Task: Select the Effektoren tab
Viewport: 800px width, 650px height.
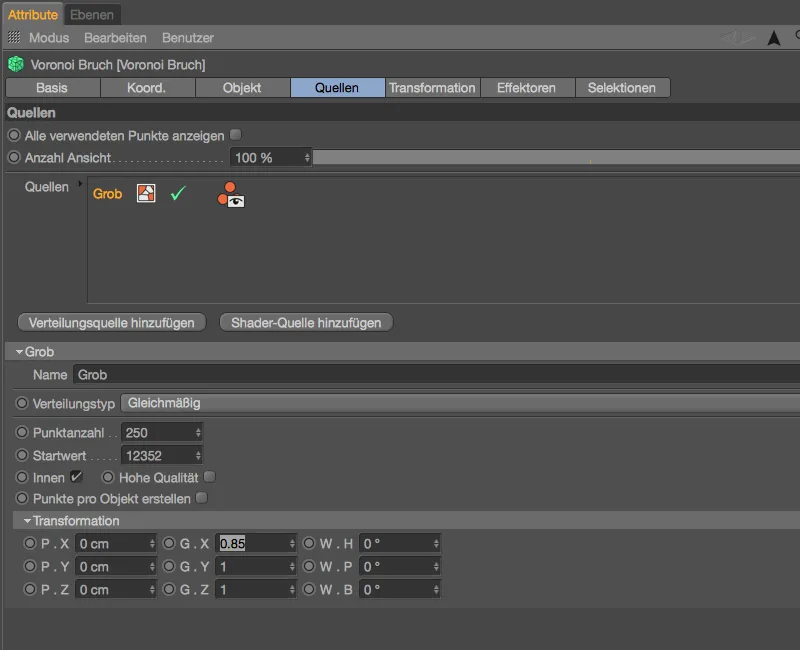Action: tap(527, 88)
